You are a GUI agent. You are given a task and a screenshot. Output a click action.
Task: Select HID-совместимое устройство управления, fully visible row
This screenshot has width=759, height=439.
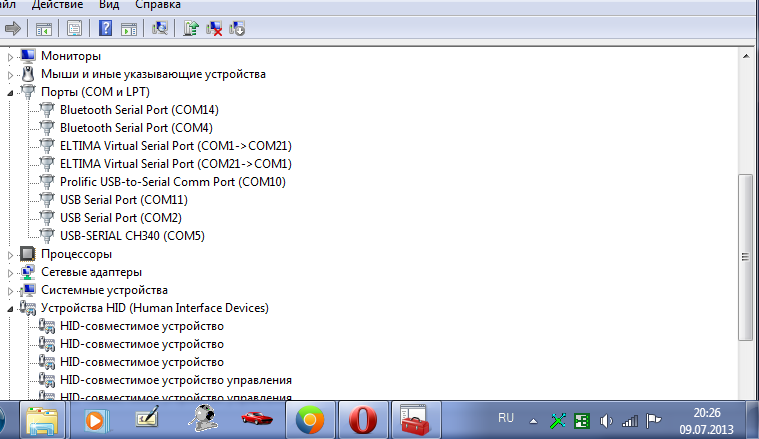tap(176, 380)
